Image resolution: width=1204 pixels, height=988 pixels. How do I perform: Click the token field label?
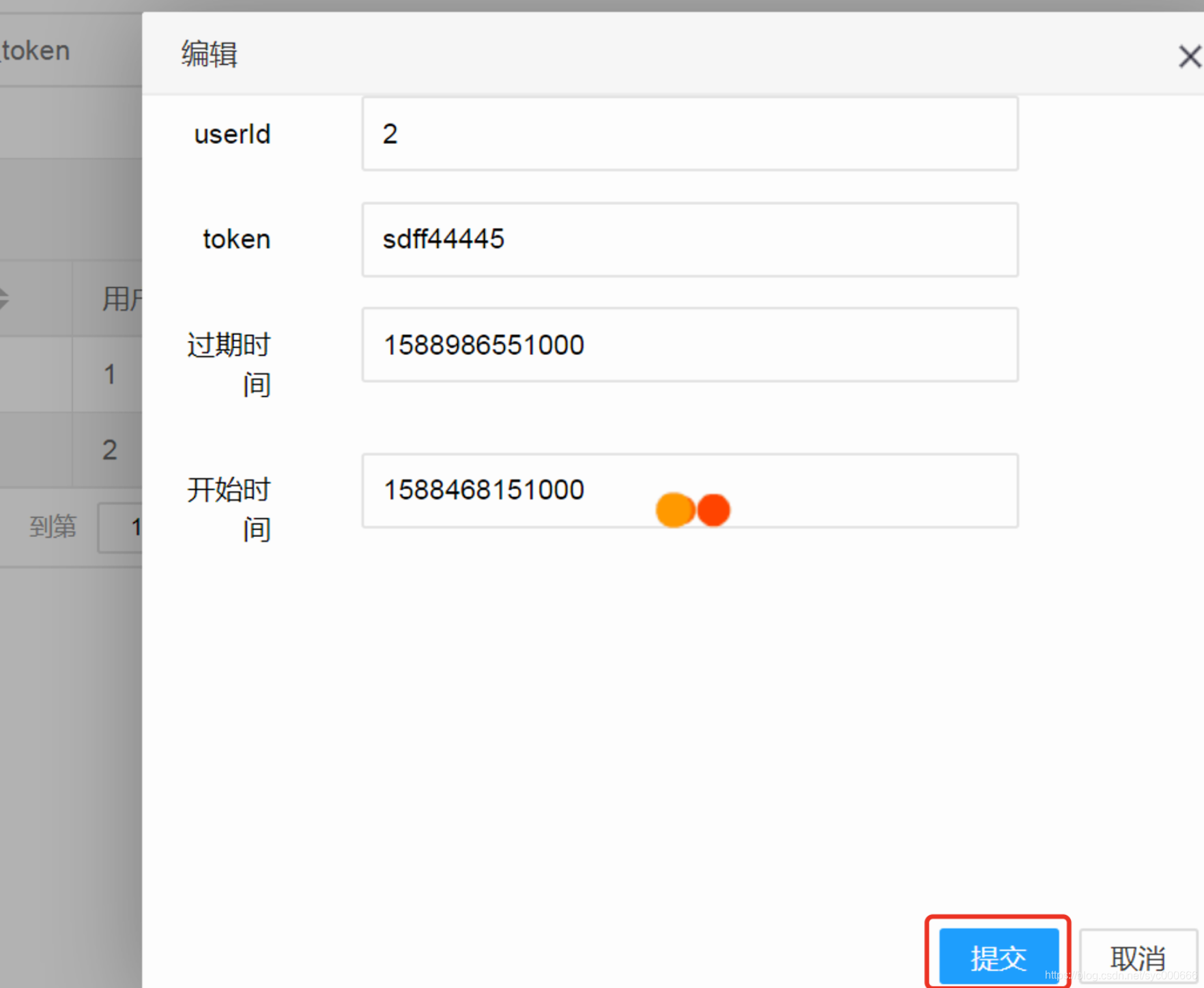[235, 239]
